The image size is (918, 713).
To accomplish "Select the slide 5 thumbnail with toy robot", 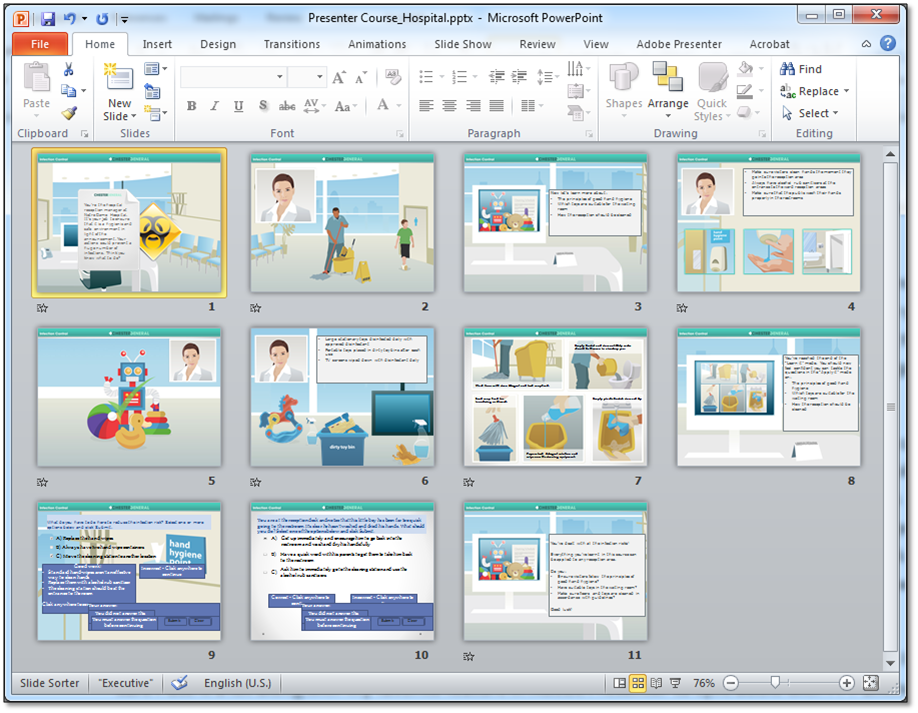I will click(x=130, y=397).
